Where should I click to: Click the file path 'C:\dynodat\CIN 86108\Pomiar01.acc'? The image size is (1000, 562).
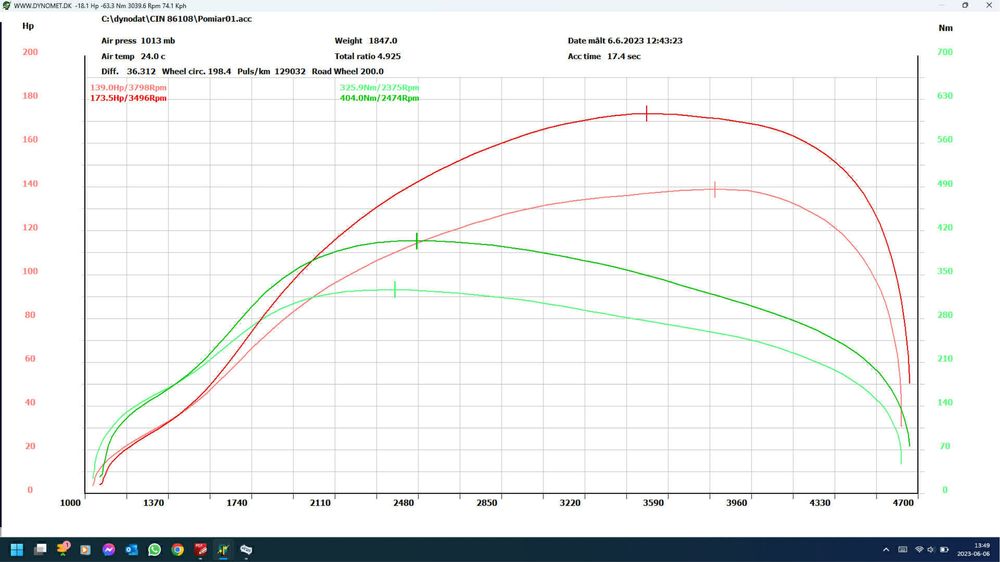tap(177, 19)
